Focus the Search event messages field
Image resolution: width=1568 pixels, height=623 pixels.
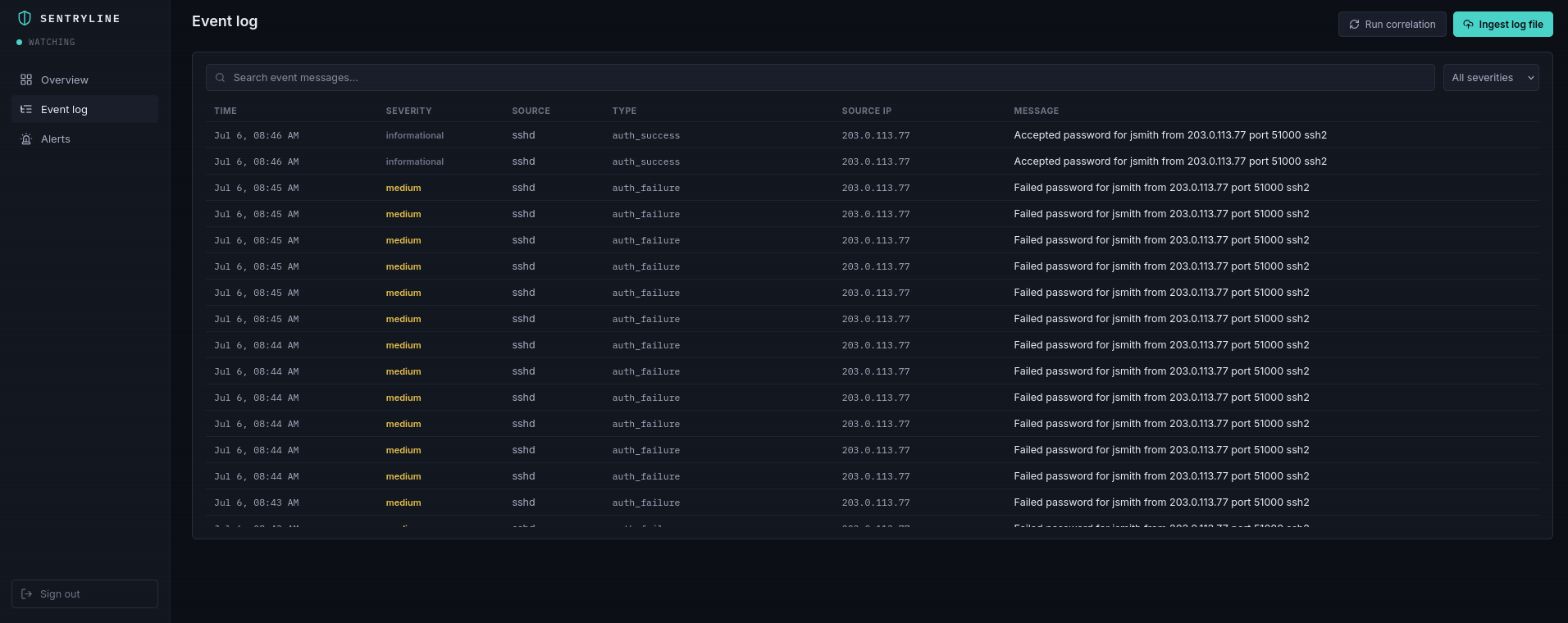pyautogui.click(x=820, y=78)
